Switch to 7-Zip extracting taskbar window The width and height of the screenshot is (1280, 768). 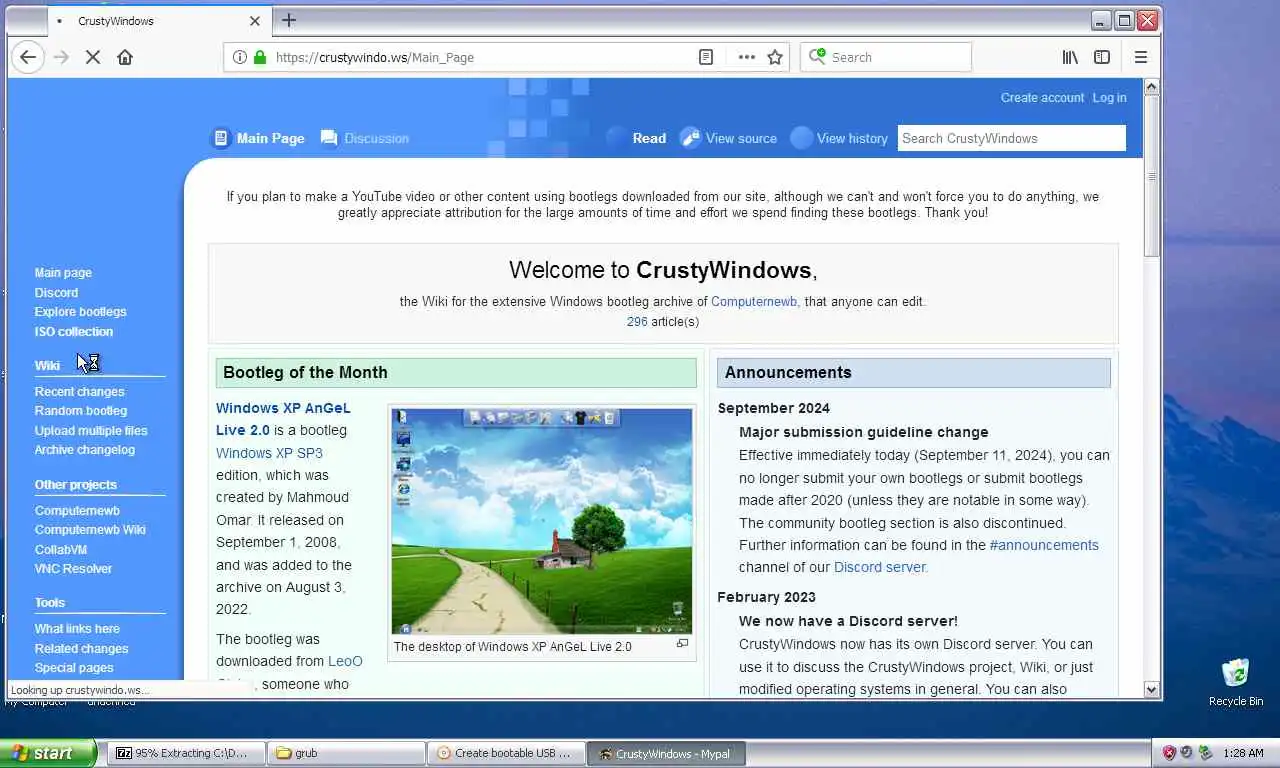pos(186,753)
